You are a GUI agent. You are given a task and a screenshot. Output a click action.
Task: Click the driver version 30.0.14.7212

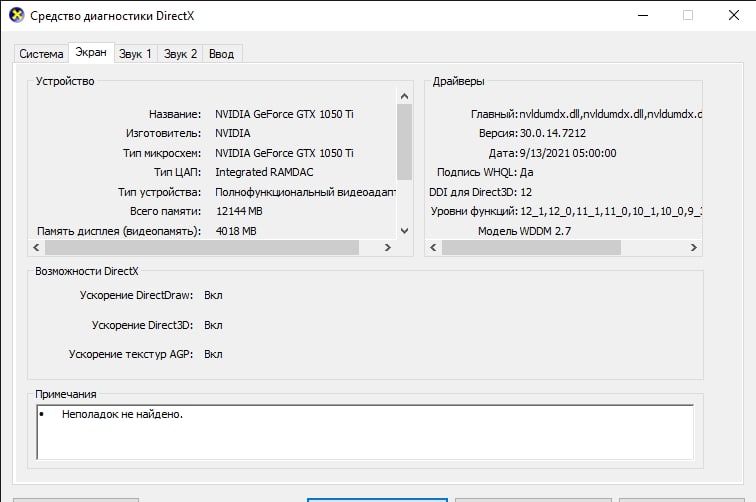[553, 133]
